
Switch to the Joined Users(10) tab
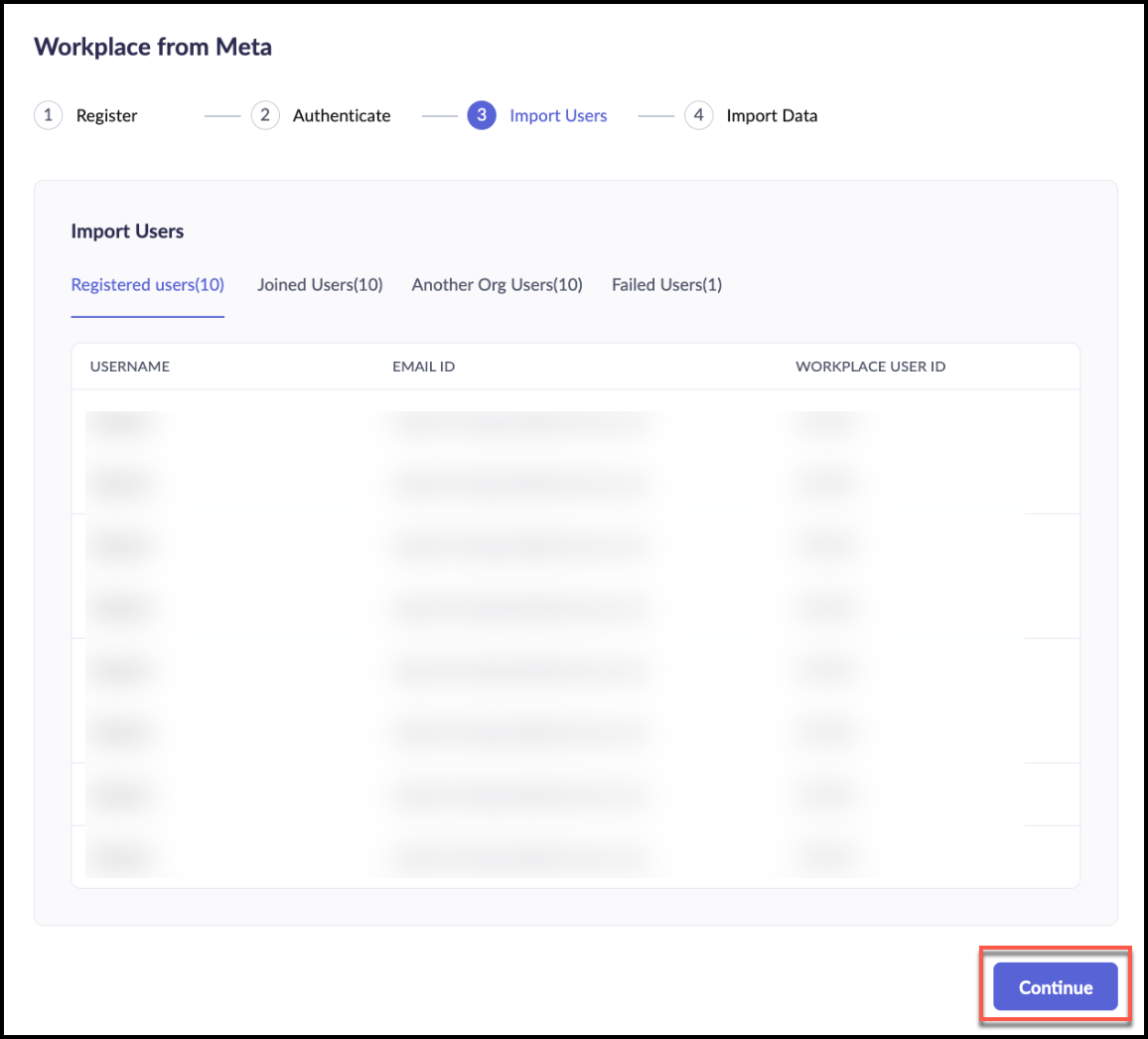[320, 285]
